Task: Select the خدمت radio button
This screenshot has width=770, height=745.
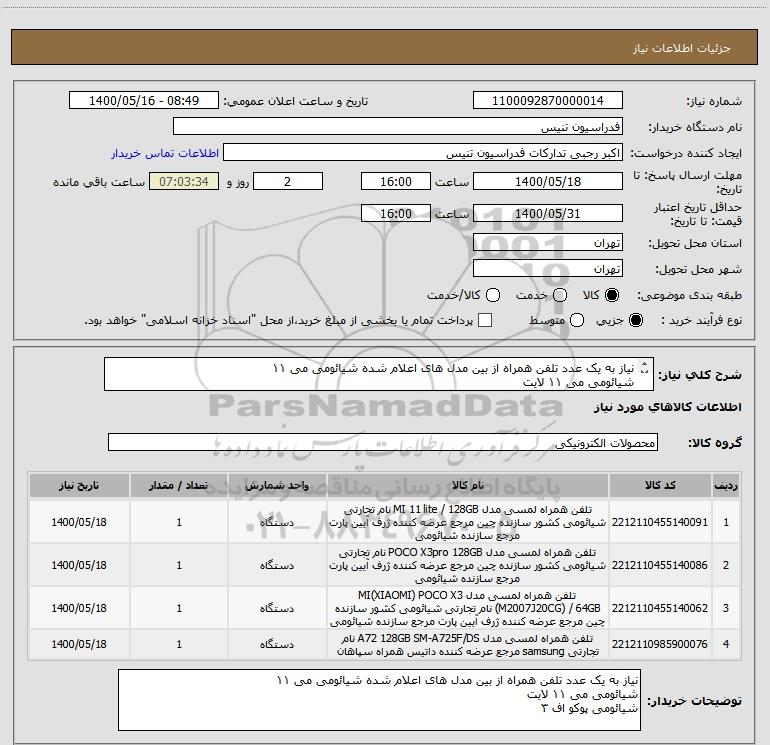Action: pos(560,295)
